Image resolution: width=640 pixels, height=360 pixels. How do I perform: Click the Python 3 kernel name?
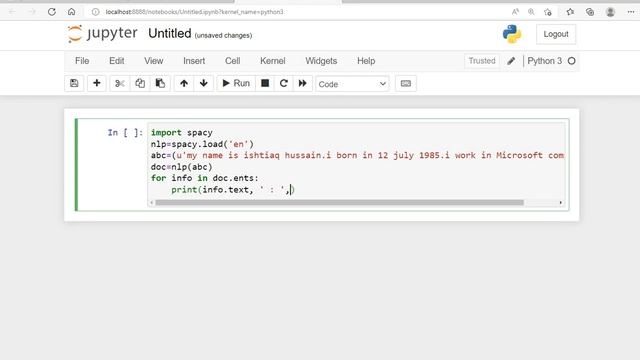click(544, 61)
